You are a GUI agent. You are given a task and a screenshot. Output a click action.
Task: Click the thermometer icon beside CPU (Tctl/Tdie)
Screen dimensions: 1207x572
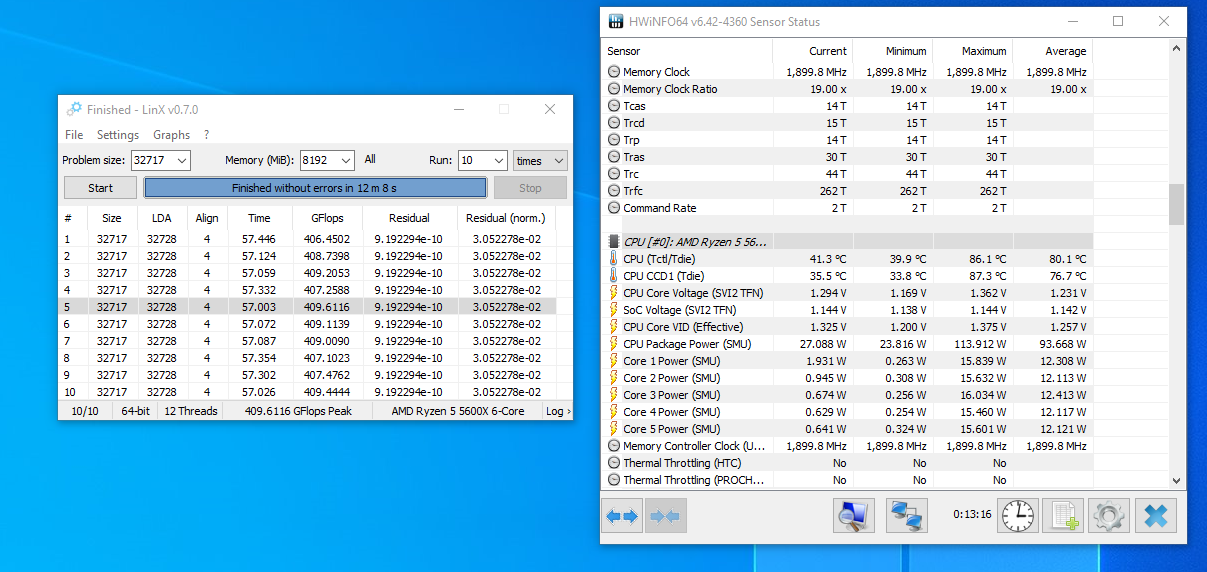tap(614, 259)
